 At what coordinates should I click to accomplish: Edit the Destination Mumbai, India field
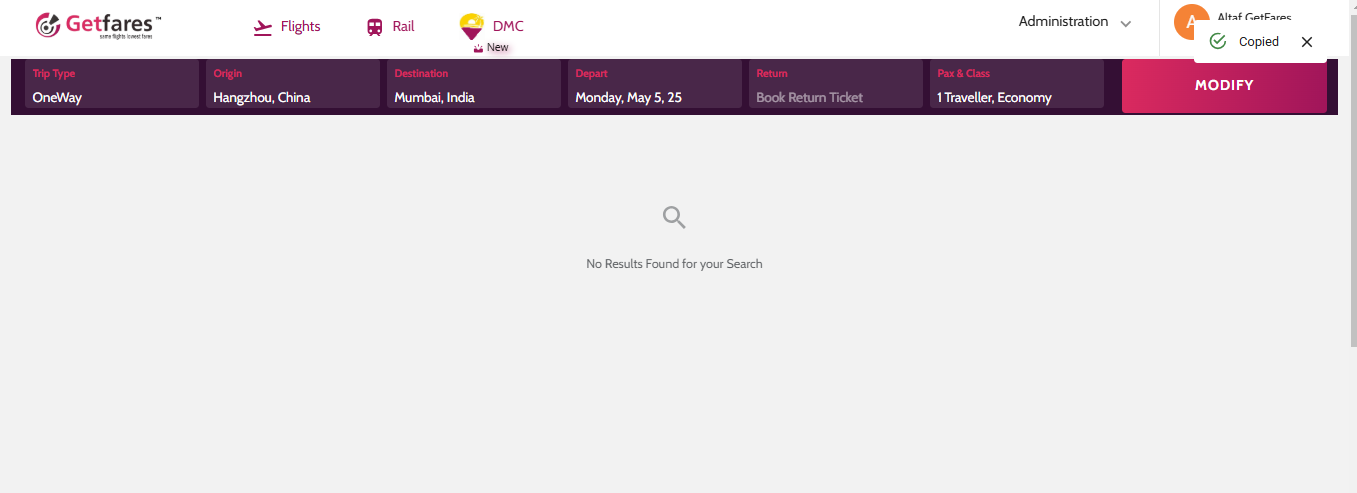coord(474,84)
